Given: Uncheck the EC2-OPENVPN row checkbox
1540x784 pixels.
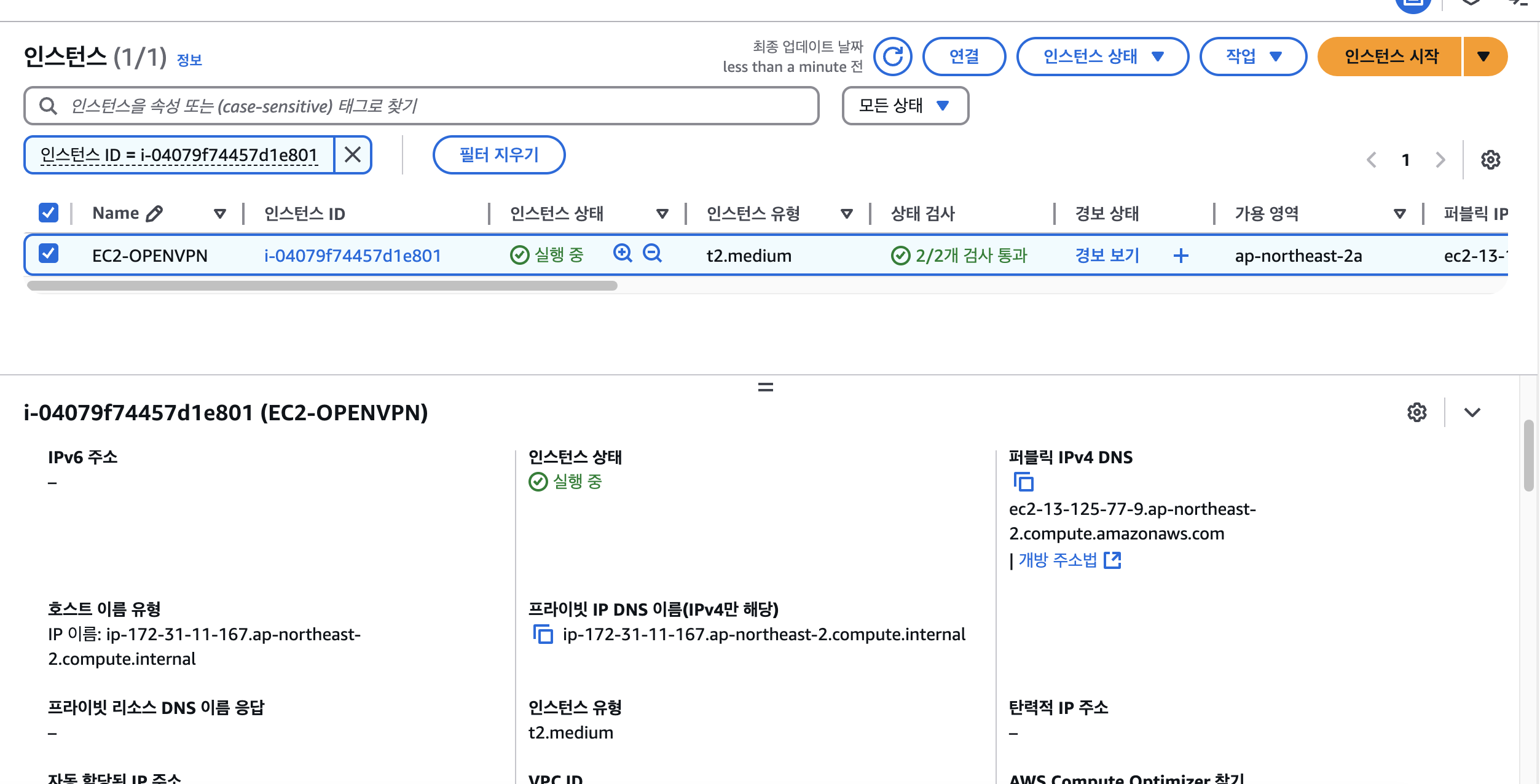Looking at the screenshot, I should click(49, 253).
